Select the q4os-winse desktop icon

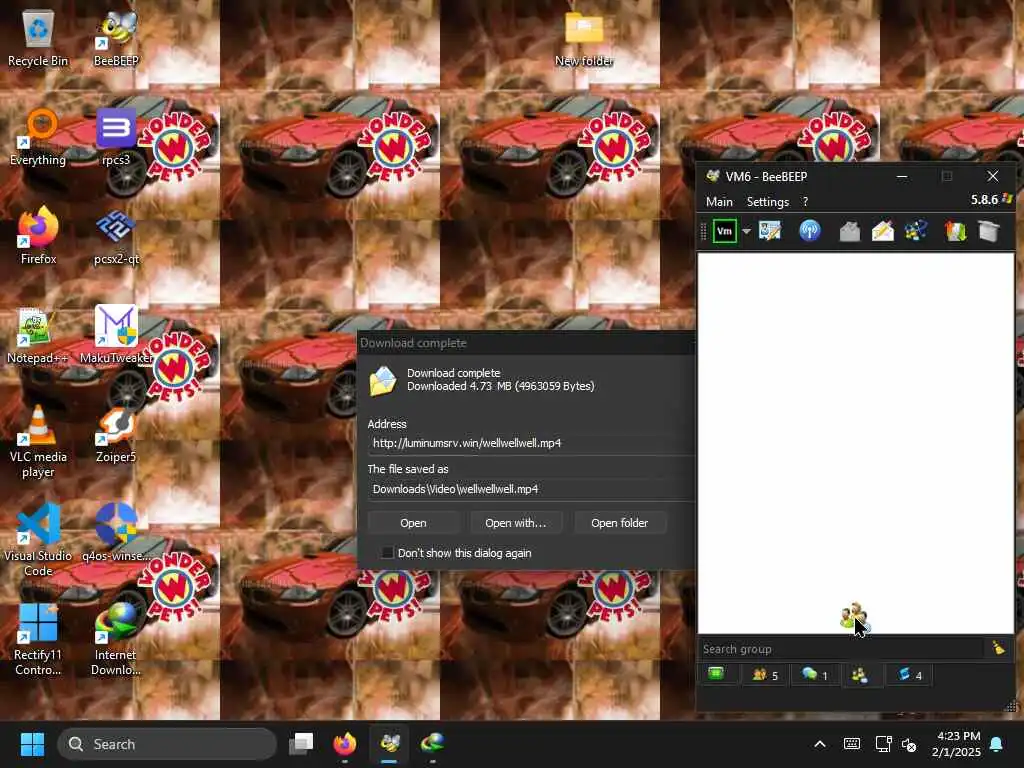coord(116,534)
